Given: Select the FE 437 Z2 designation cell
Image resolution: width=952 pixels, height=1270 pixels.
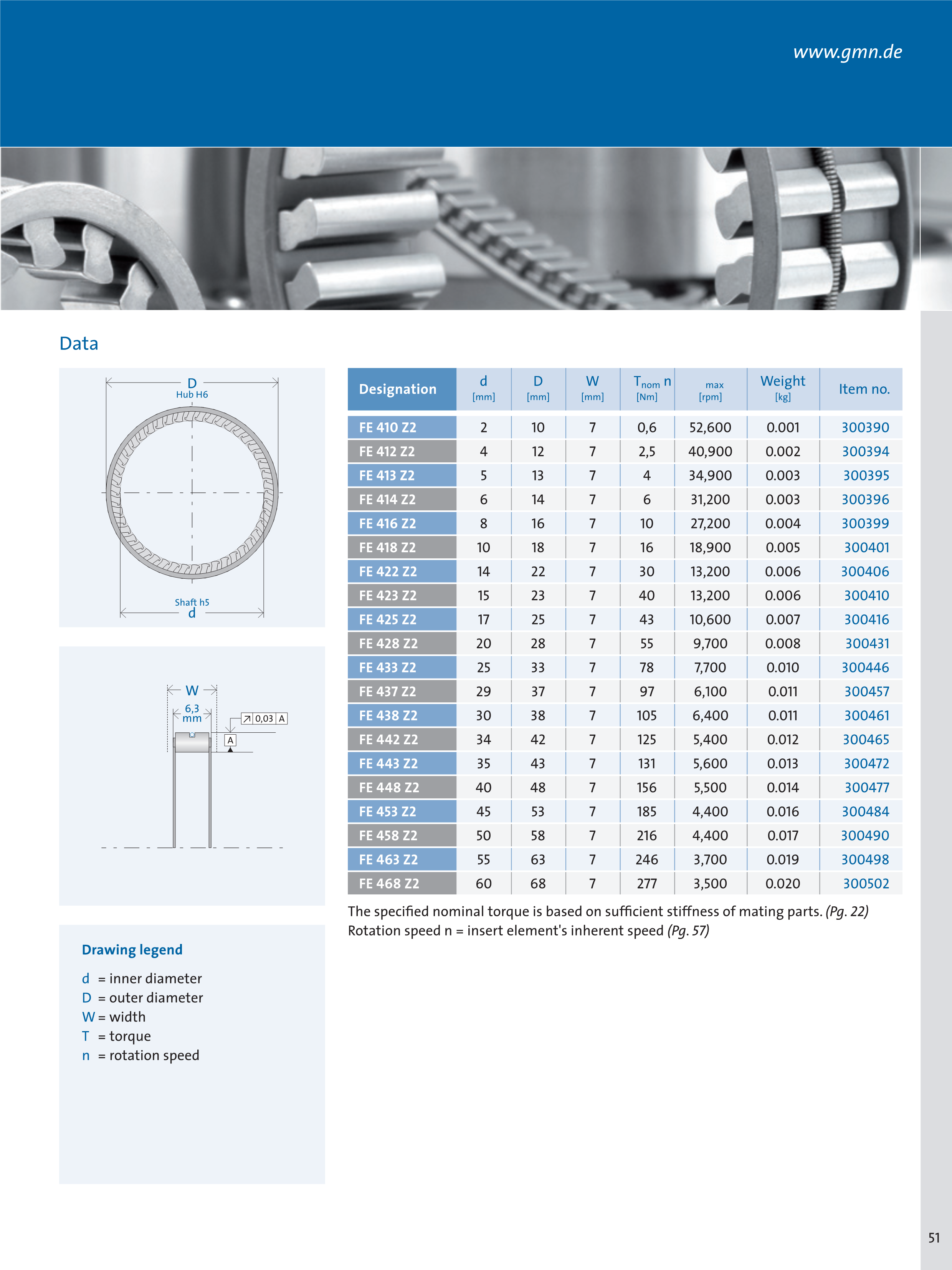Looking at the screenshot, I should click(402, 692).
